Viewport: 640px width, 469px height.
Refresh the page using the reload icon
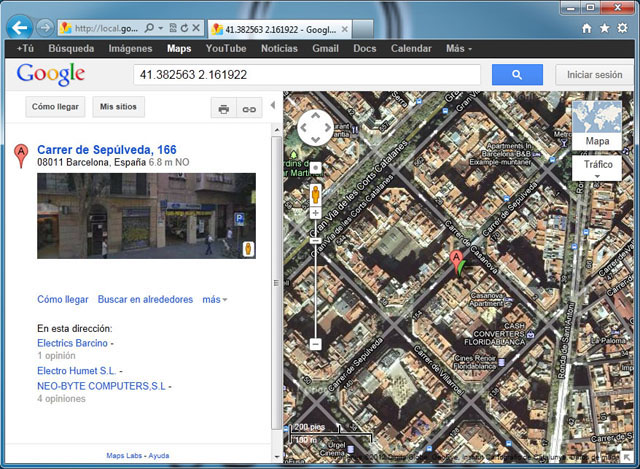click(x=184, y=28)
